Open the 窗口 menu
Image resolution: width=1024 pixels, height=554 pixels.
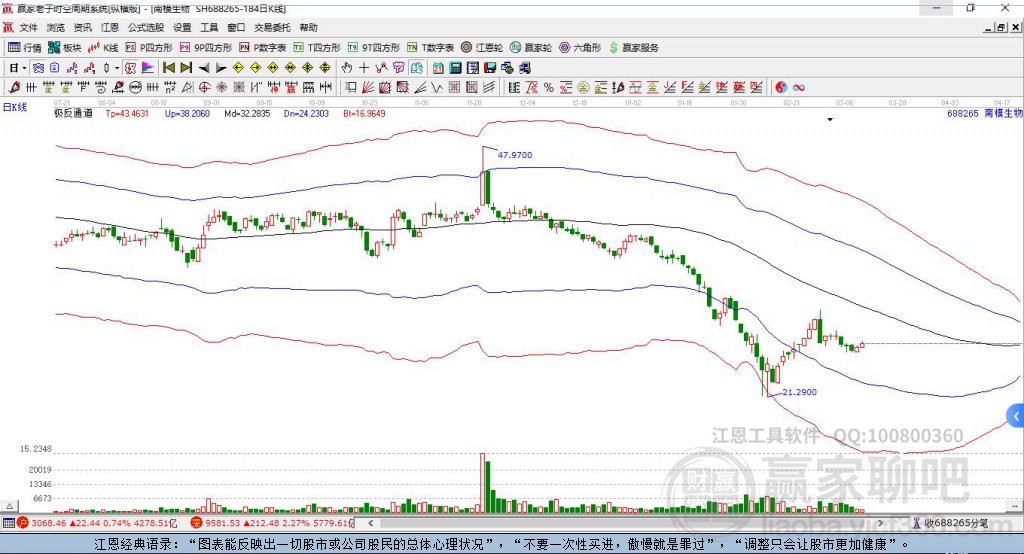pos(236,27)
